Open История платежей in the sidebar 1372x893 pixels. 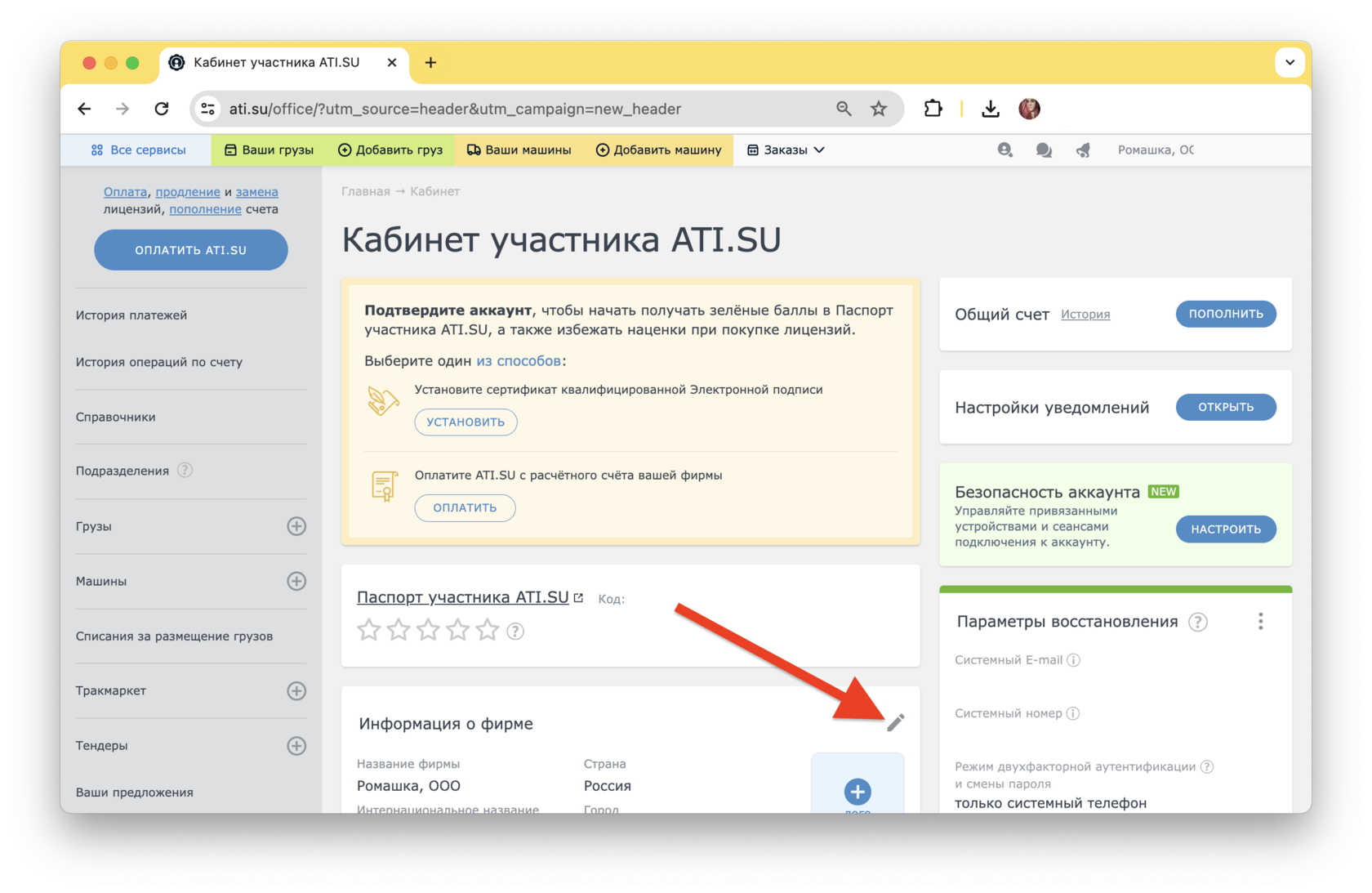click(x=131, y=315)
